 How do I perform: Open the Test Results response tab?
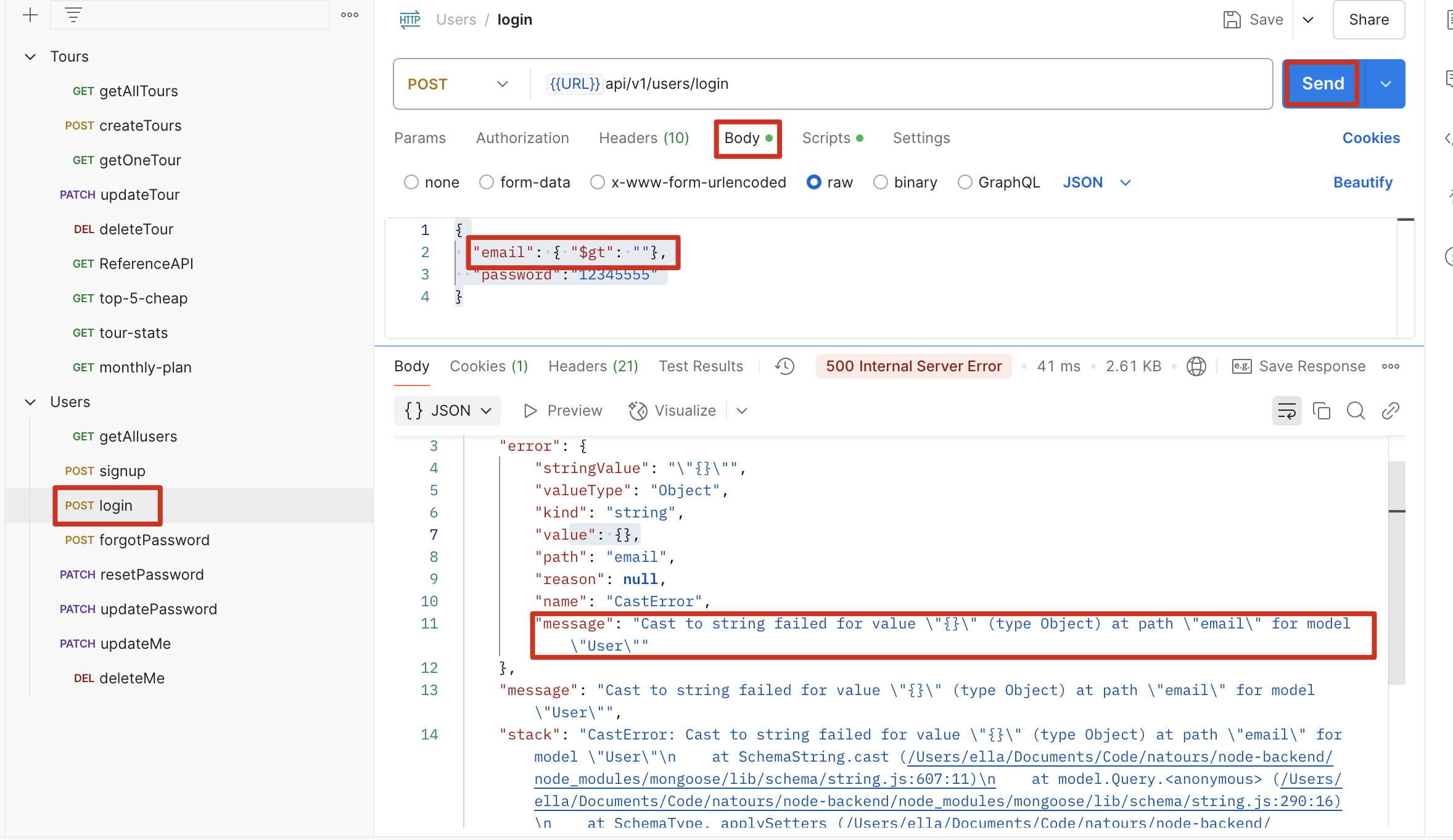point(701,366)
